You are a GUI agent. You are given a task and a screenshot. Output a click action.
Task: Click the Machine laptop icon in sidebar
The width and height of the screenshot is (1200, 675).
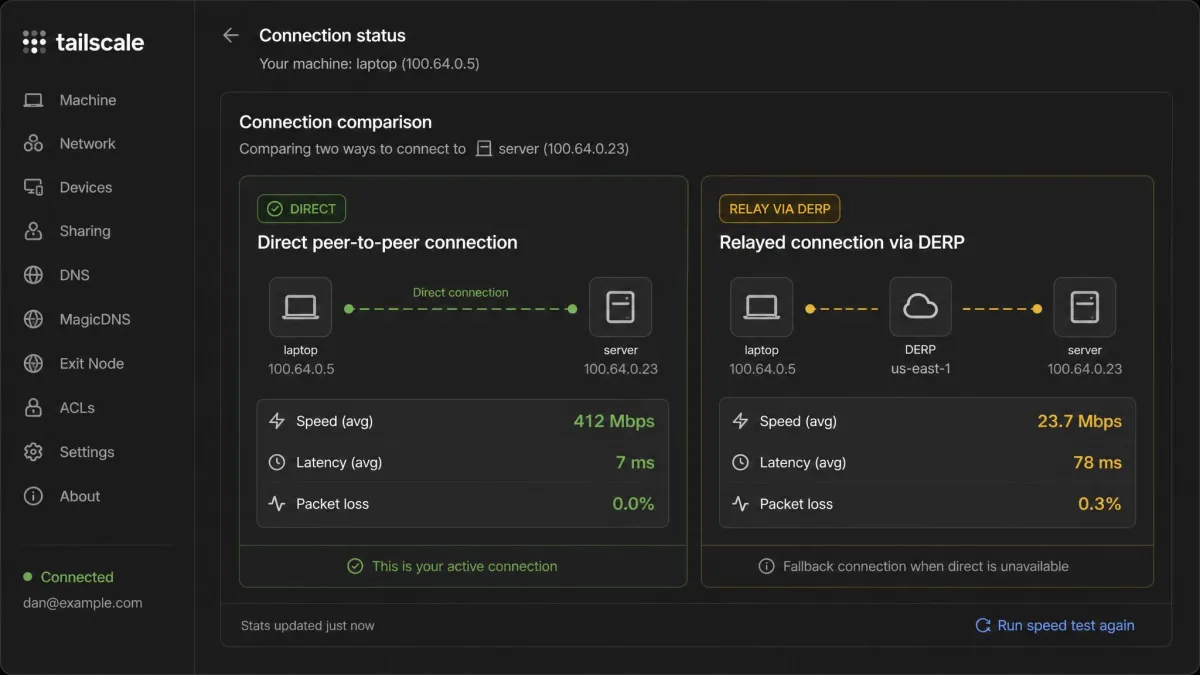tap(33, 100)
